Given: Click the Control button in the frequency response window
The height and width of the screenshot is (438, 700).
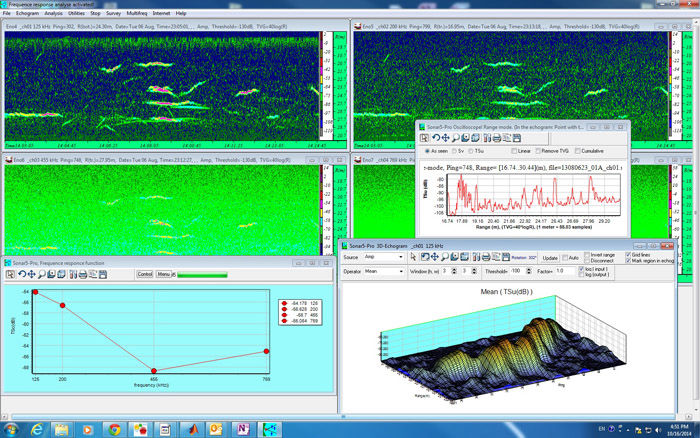Looking at the screenshot, I should [144, 274].
